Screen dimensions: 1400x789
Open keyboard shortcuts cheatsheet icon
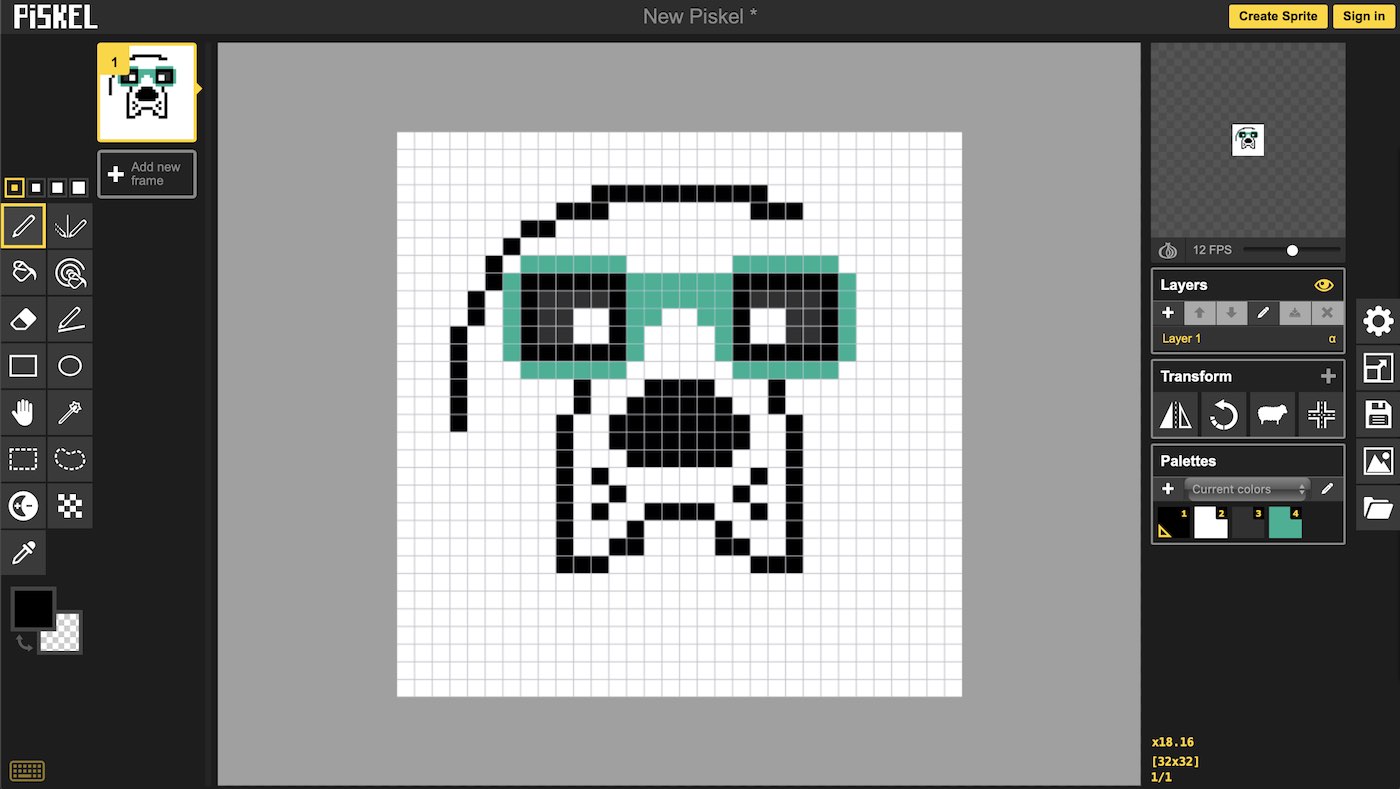point(27,771)
